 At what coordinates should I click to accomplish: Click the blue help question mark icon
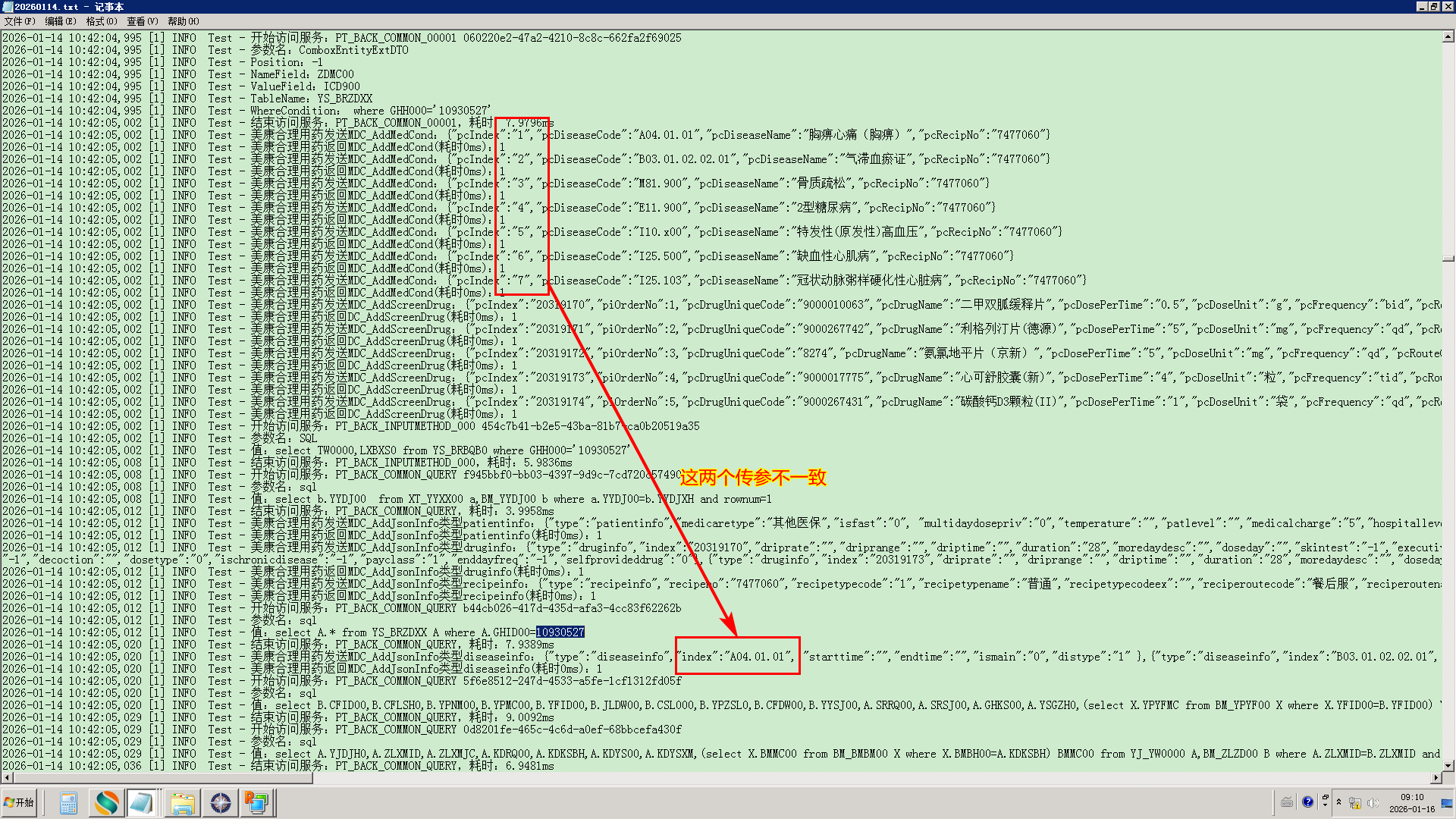click(x=1307, y=802)
